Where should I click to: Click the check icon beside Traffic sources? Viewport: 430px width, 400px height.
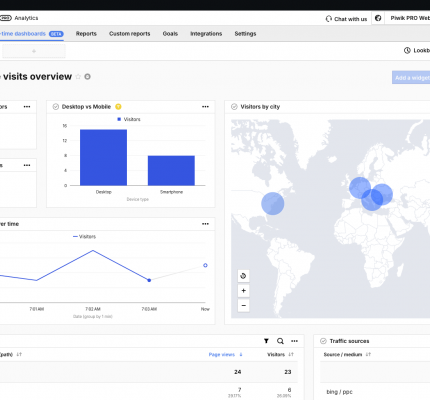pos(323,341)
